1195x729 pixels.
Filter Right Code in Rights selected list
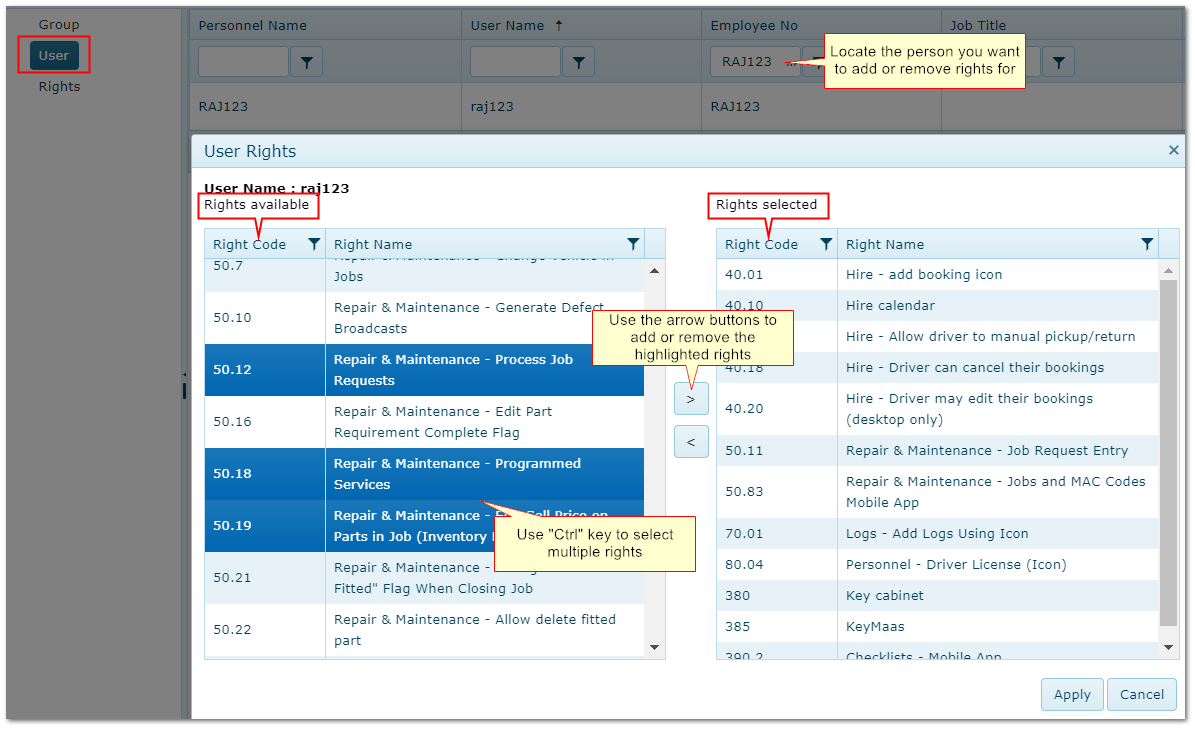pos(826,244)
